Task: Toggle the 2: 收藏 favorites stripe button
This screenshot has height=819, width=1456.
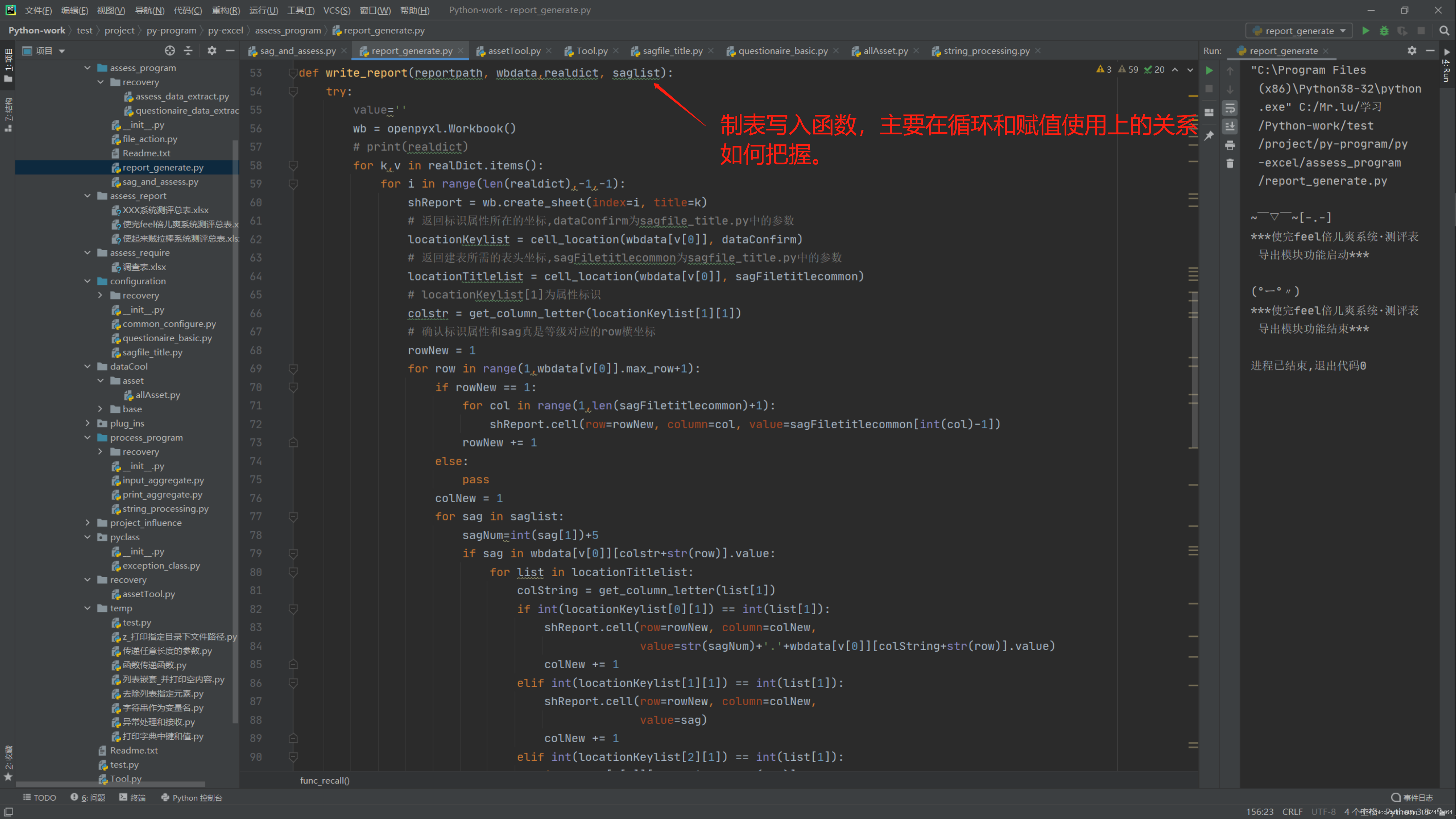Action: tap(8, 763)
